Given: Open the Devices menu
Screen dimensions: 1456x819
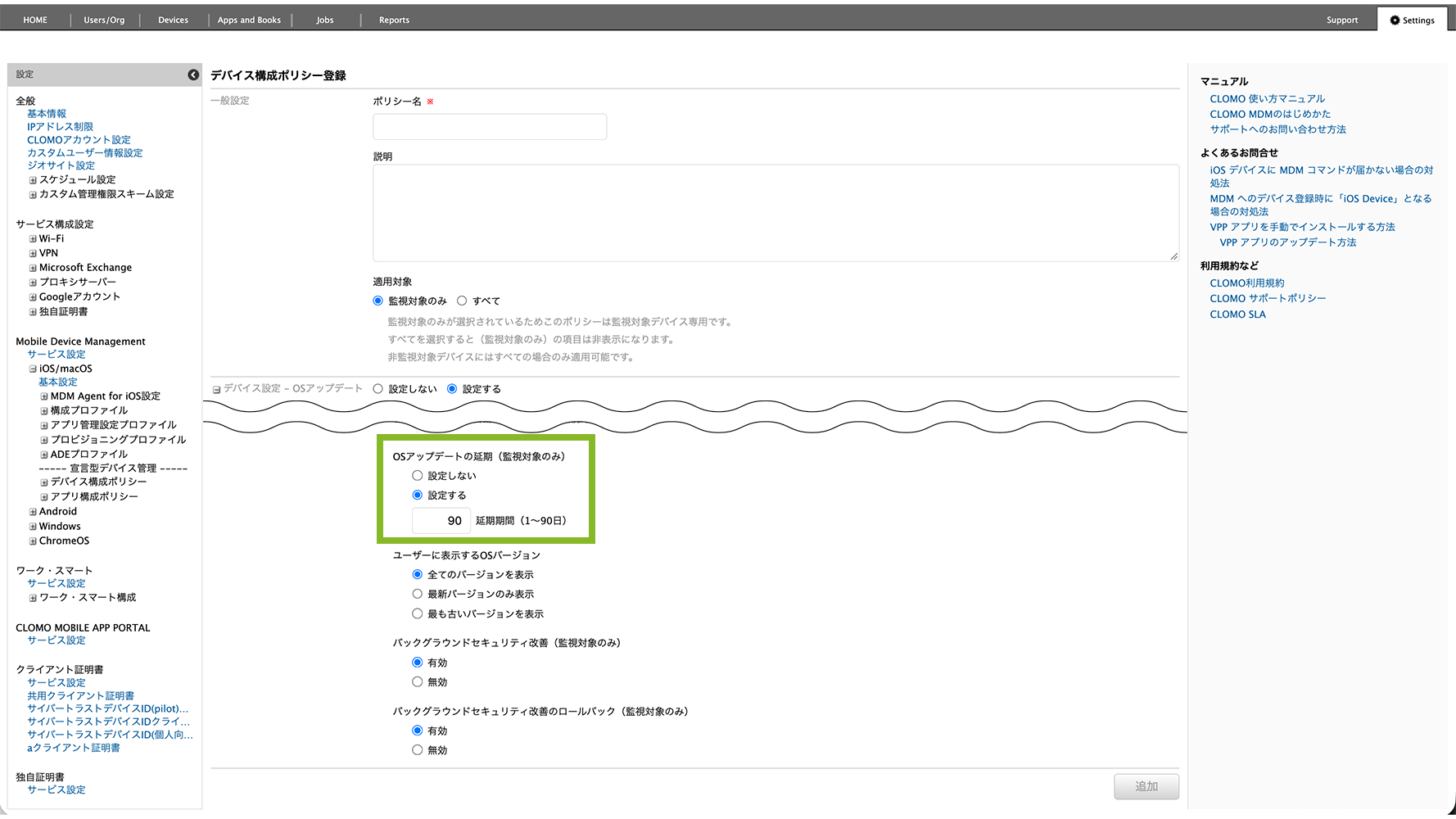Looking at the screenshot, I should click(173, 20).
